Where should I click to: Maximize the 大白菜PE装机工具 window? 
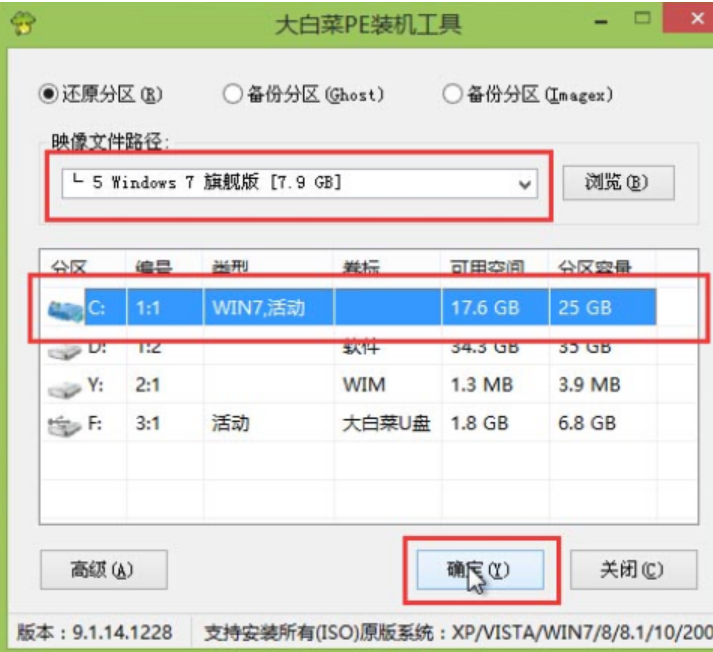[642, 18]
